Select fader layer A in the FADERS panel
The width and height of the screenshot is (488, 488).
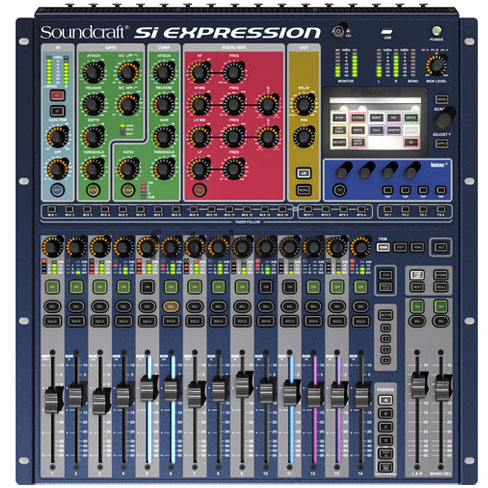pos(385,400)
